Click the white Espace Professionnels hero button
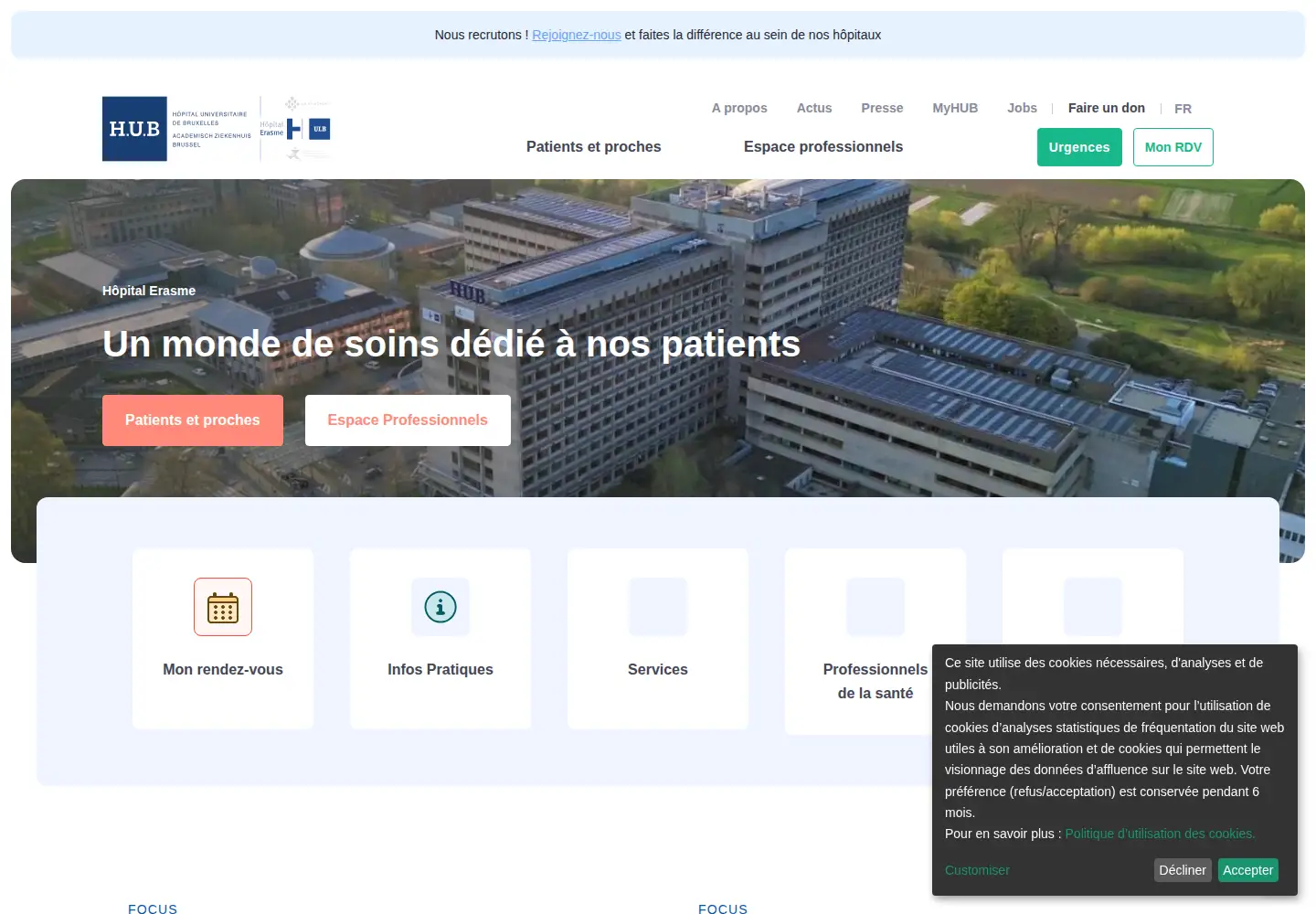Screen dimensions: 1316x914 click(408, 420)
